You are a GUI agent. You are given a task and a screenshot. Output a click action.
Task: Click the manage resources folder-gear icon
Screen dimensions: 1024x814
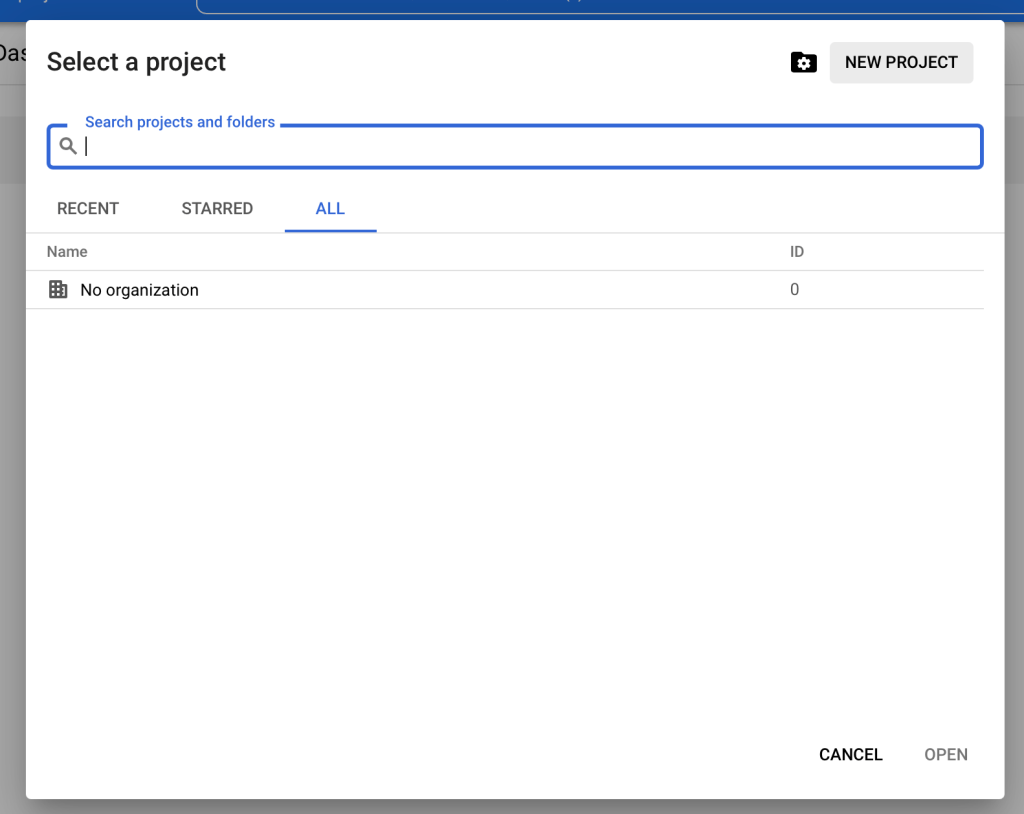point(803,62)
